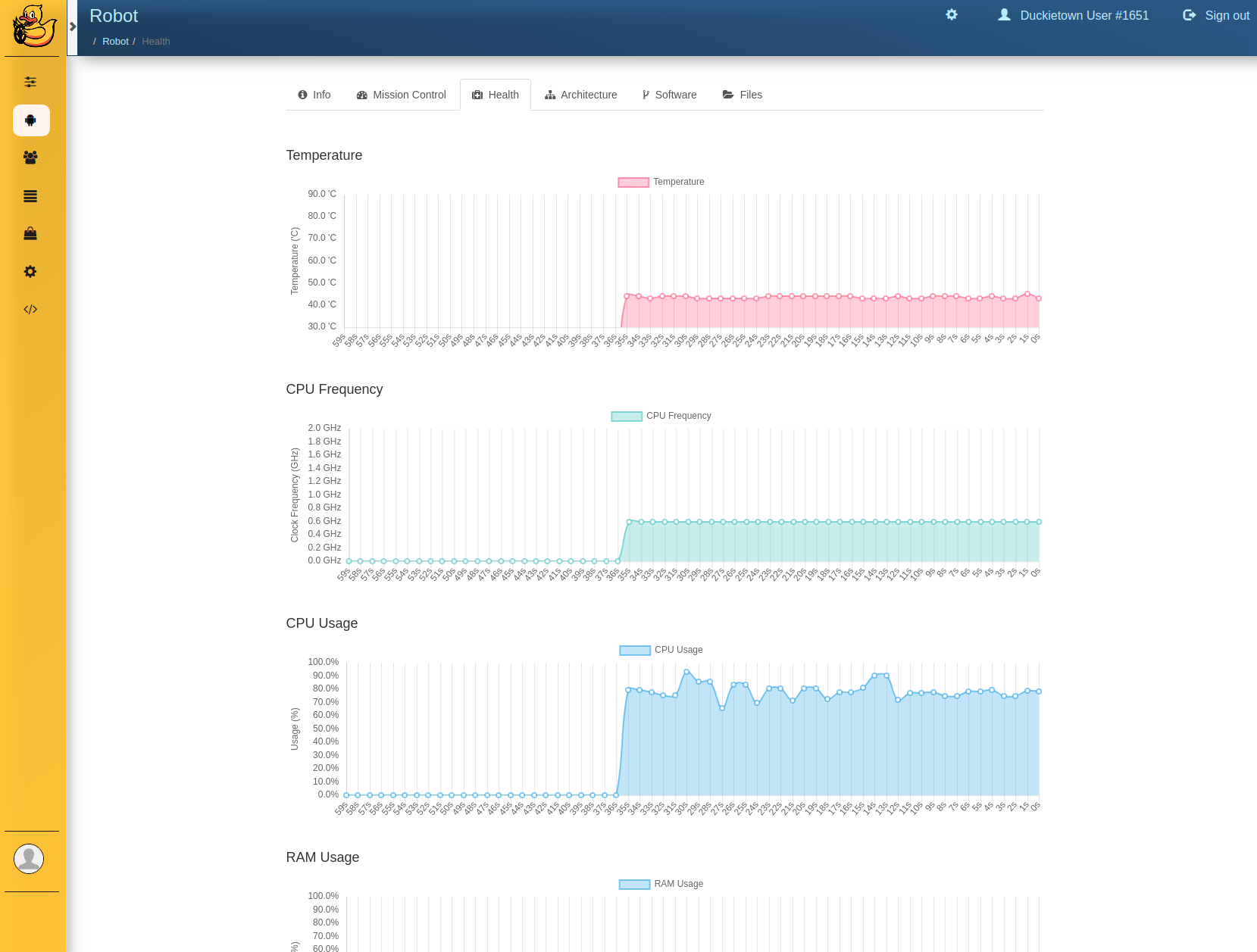Open the sliders icon in sidebar
Screen dimensions: 1257x952
[x=30, y=82]
